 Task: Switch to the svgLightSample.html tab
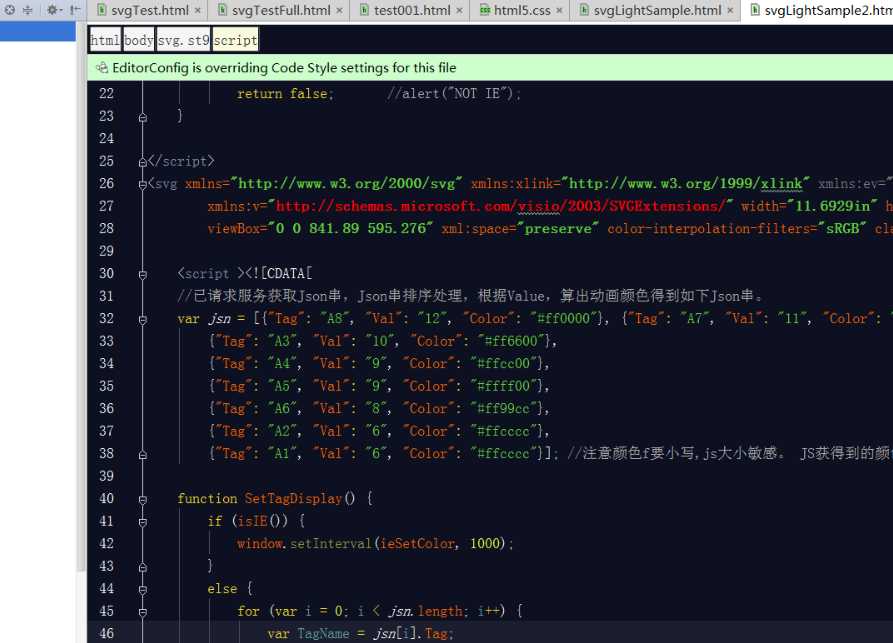(657, 10)
